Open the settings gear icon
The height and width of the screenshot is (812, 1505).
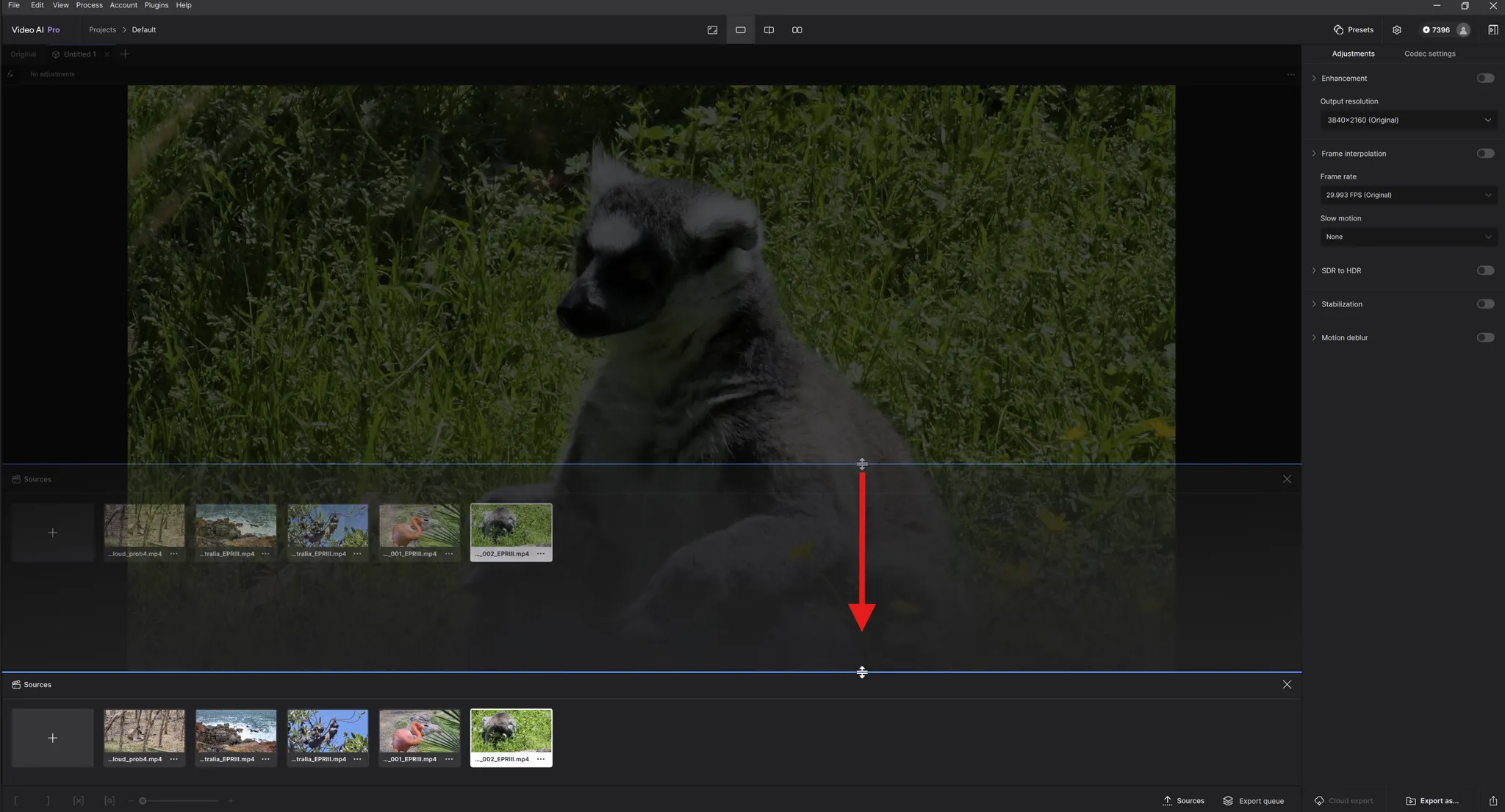pos(1396,30)
